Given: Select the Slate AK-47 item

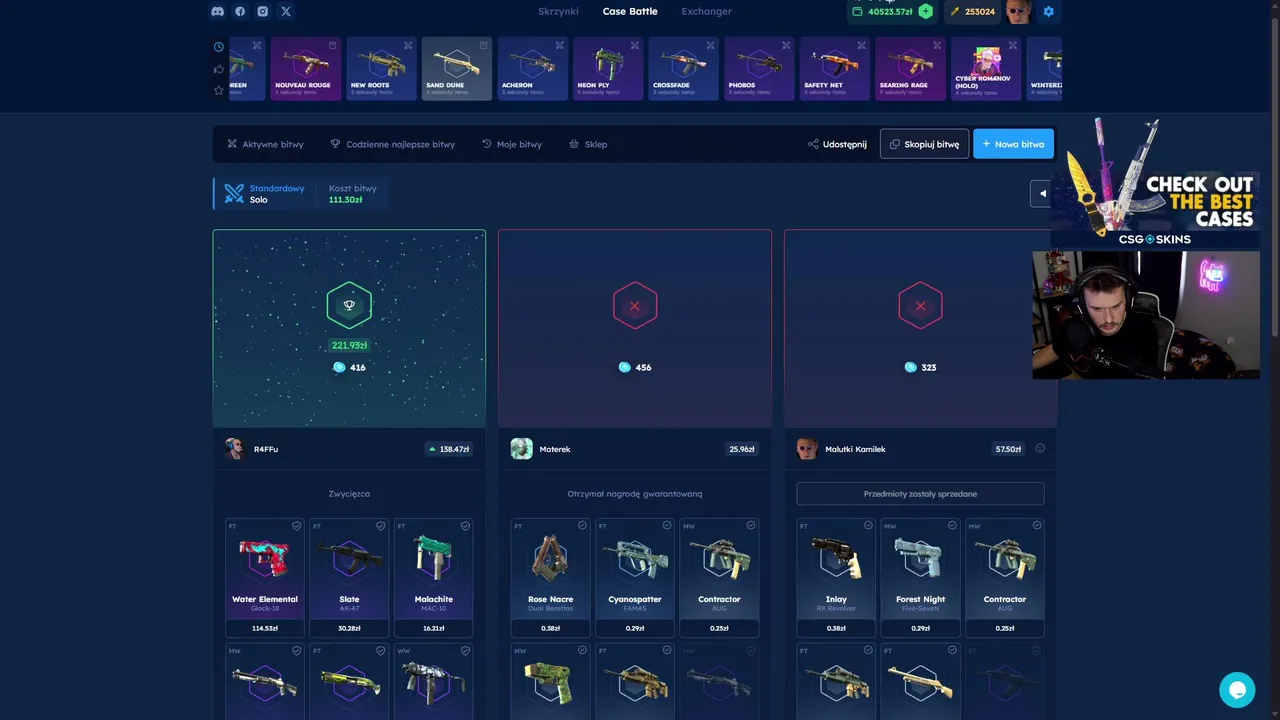Looking at the screenshot, I should tap(349, 577).
